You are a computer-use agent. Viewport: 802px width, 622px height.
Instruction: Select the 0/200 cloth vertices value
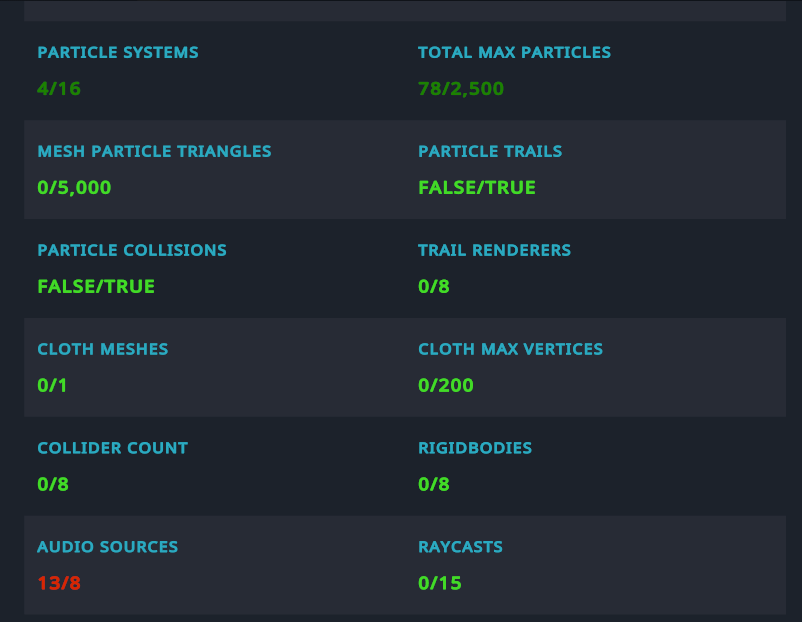[446, 386]
